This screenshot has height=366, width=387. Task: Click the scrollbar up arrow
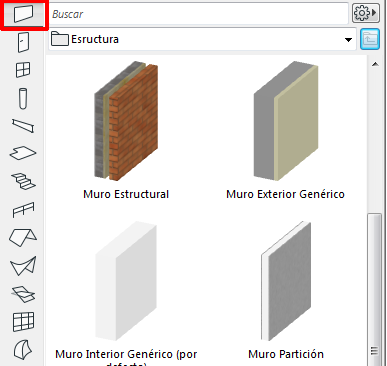coord(375,64)
